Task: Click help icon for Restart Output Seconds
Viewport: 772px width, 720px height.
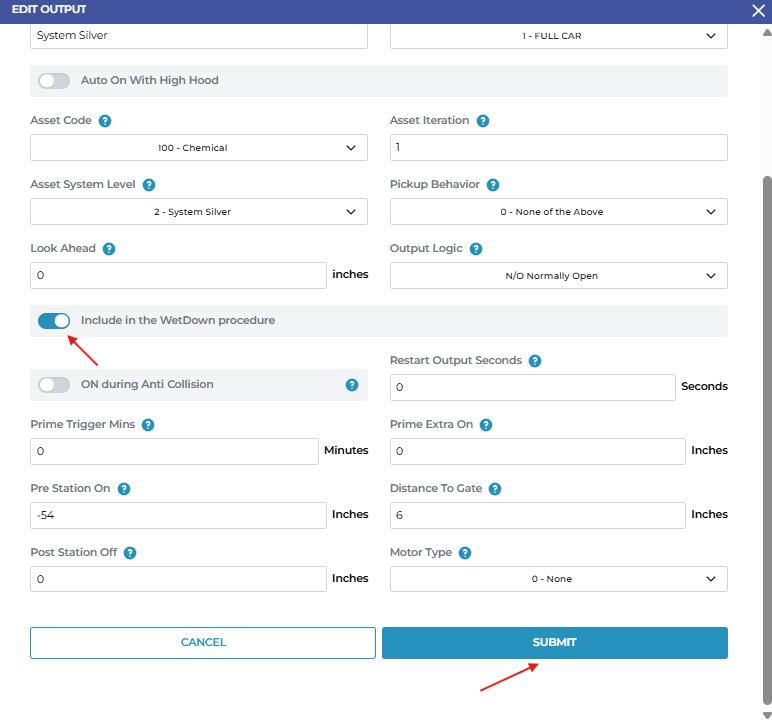Action: click(x=535, y=361)
